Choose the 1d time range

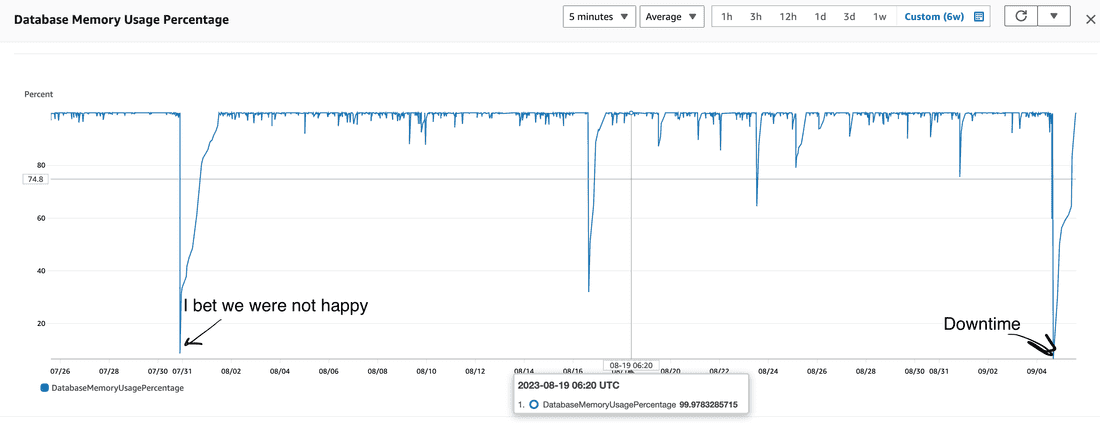click(820, 17)
